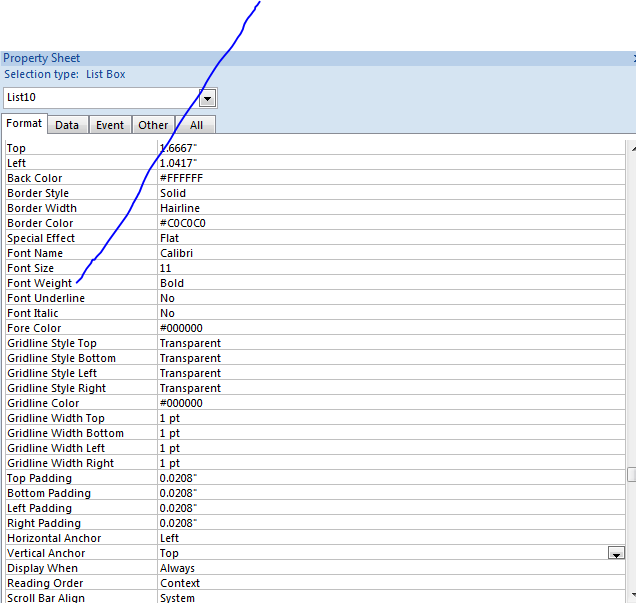Click the Bottom Padding value 0.0208"

click(x=178, y=494)
